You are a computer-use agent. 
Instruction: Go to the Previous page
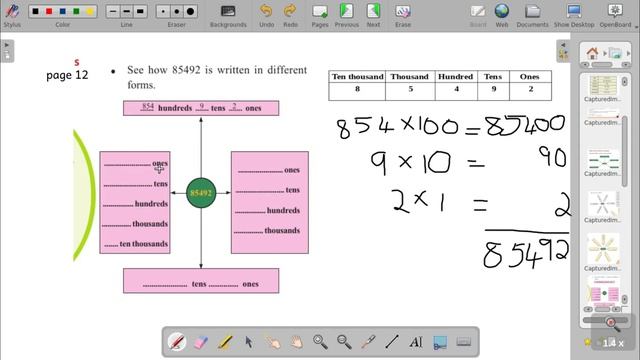347,15
